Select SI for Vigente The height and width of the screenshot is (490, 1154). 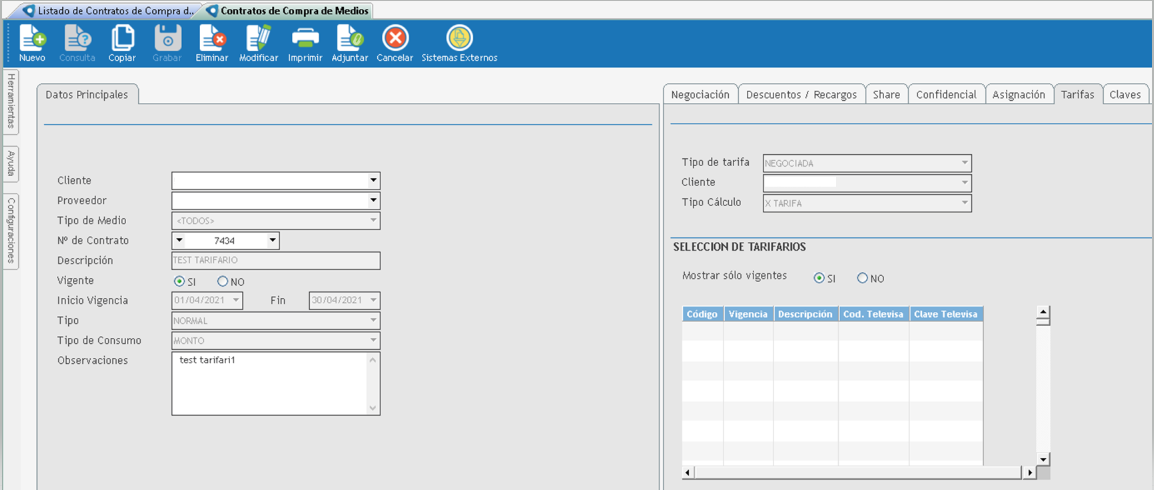pos(180,282)
